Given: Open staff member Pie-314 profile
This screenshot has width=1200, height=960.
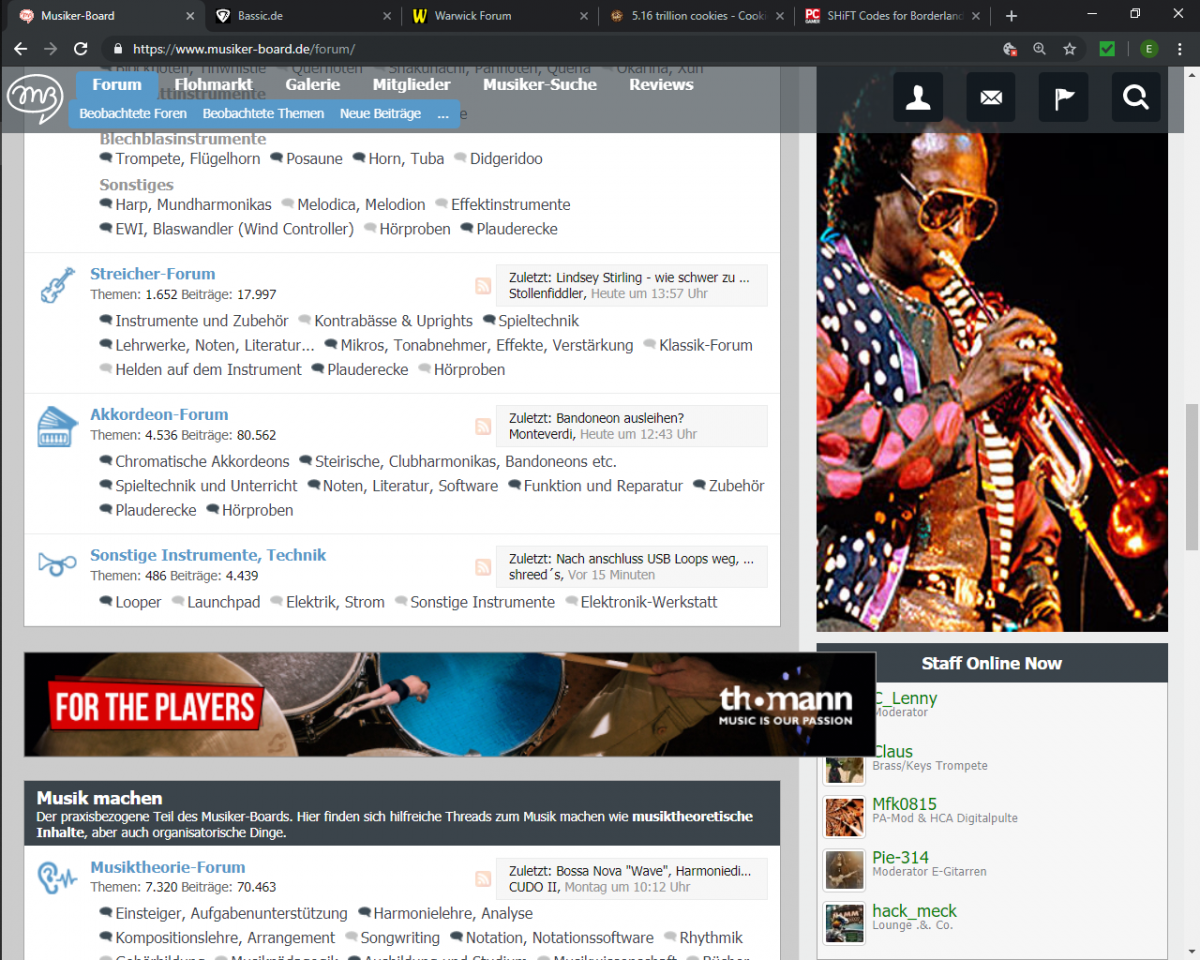Looking at the screenshot, I should point(900,858).
